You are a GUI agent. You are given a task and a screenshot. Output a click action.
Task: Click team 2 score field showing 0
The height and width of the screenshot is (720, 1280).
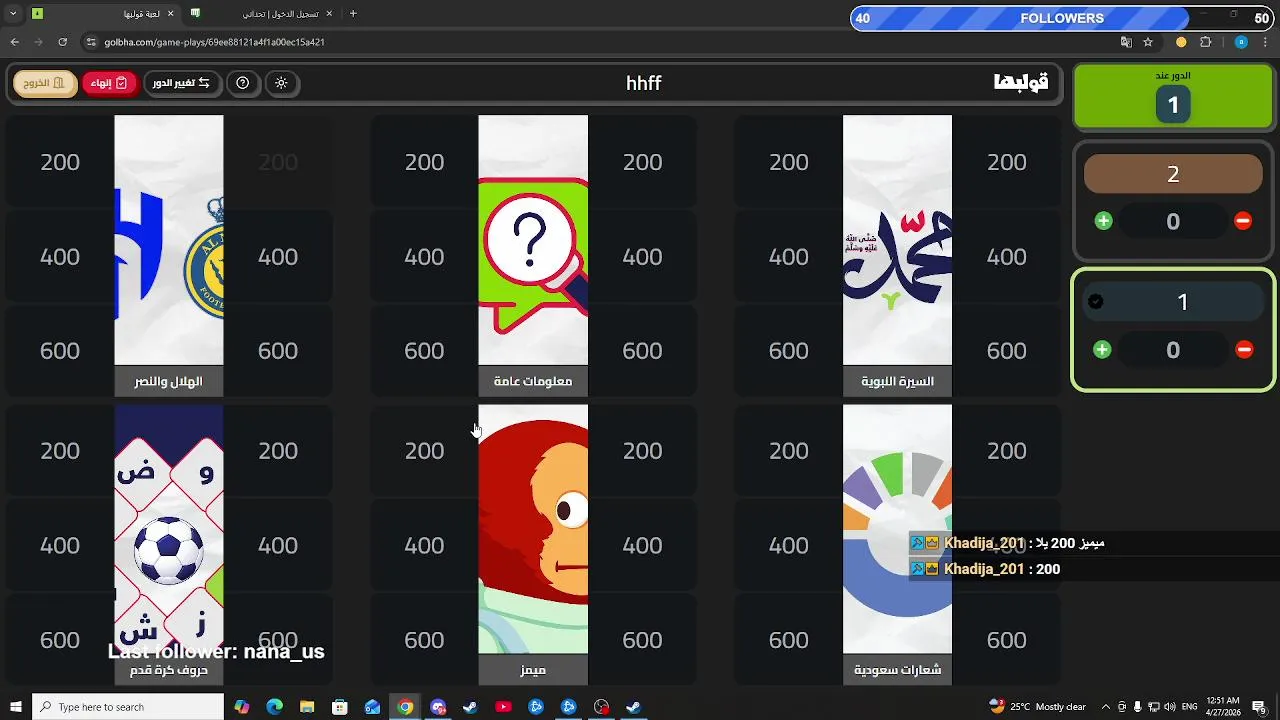[1173, 221]
